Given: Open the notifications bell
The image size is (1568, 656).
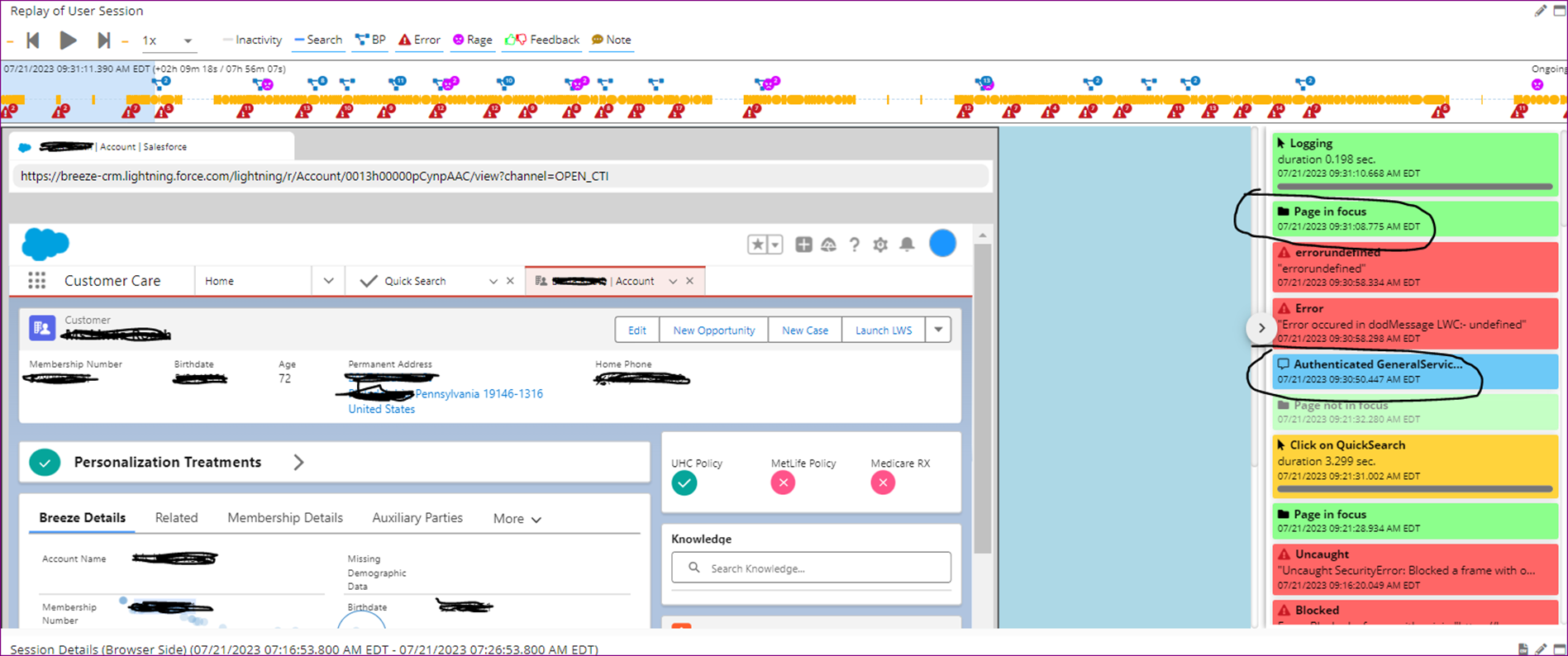Looking at the screenshot, I should 907,245.
